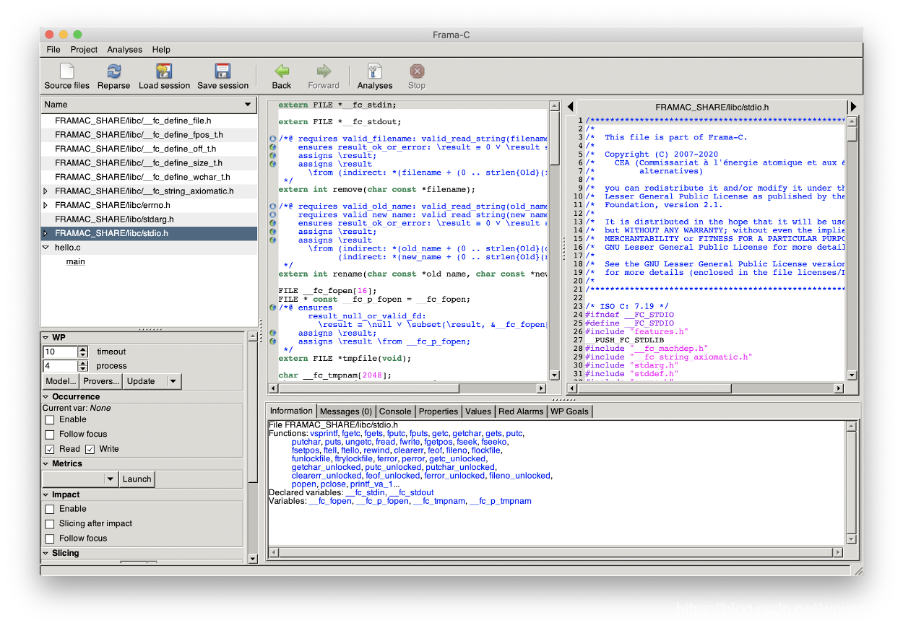
Task: Toggle Slicing after impact checkbox
Action: point(50,524)
